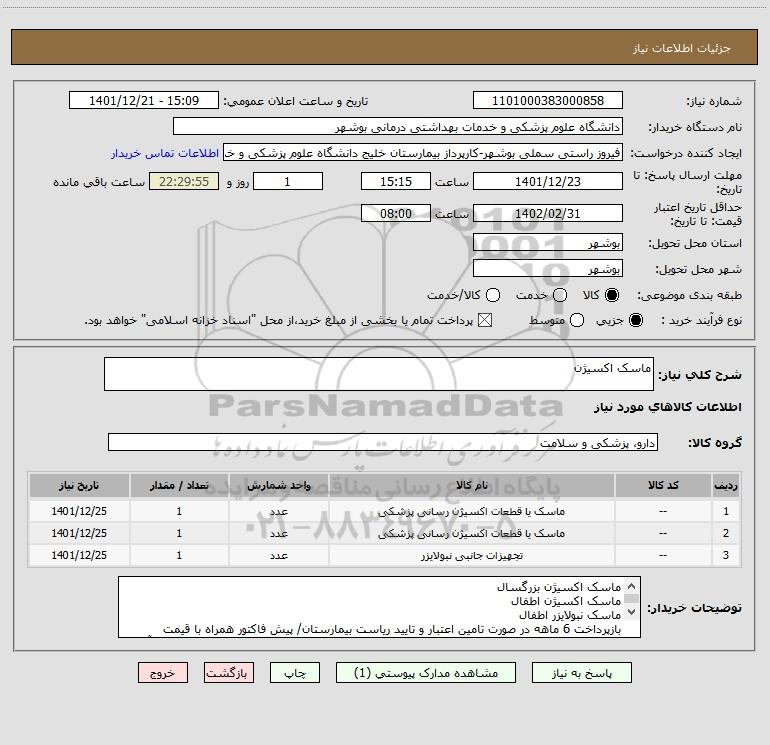770x745 pixels.
Task: Click scroll up arrow in buyer notes
Action: [632, 586]
